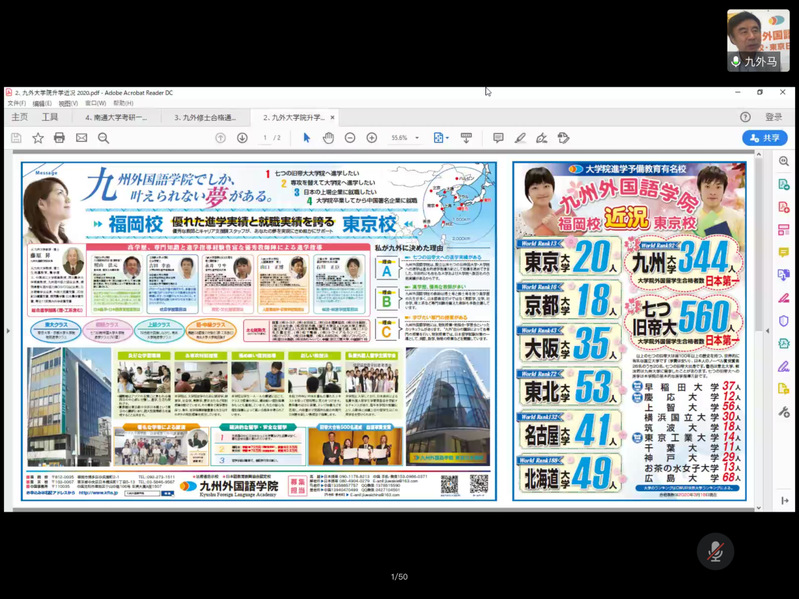799x599 pixels.
Task: Open the fit page options dropdown
Action: [440, 138]
